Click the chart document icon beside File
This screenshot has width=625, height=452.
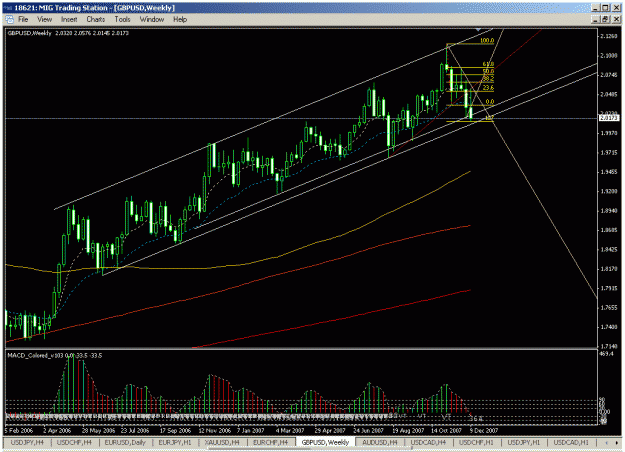tap(10, 20)
